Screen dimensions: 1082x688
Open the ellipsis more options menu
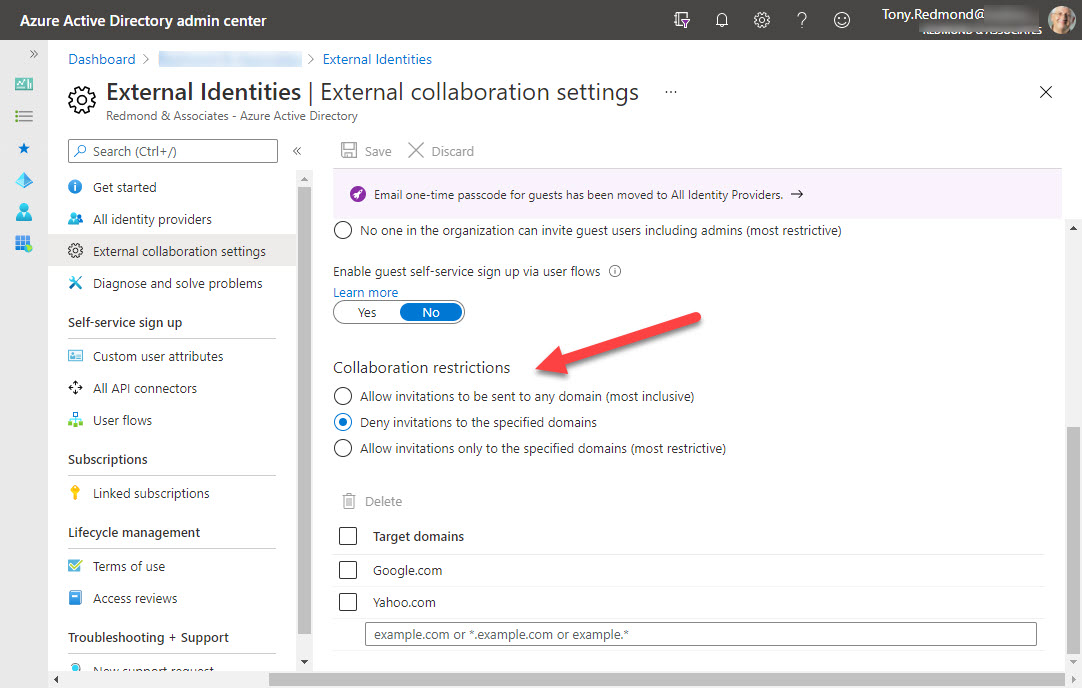pos(671,92)
